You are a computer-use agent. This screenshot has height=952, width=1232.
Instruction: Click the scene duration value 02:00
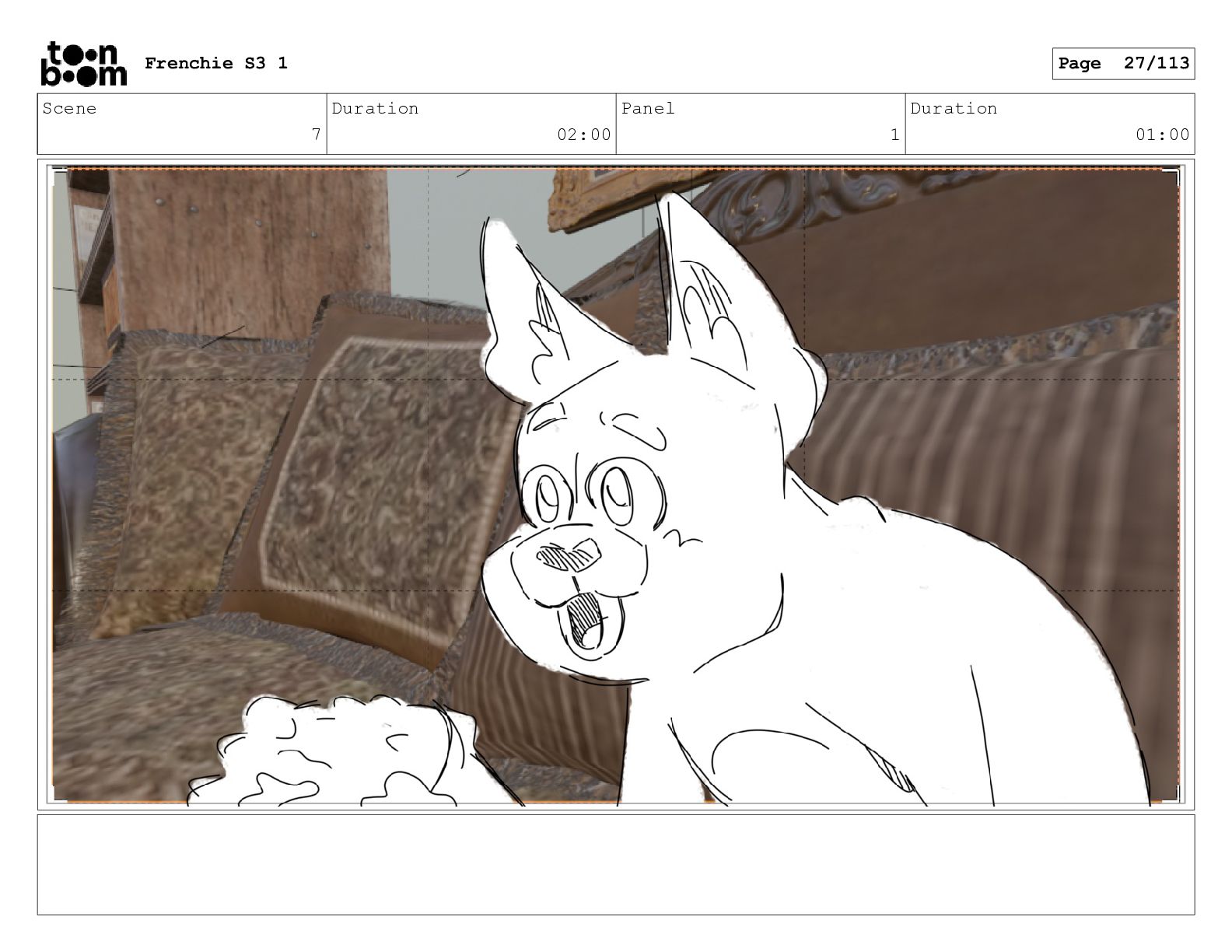[583, 135]
